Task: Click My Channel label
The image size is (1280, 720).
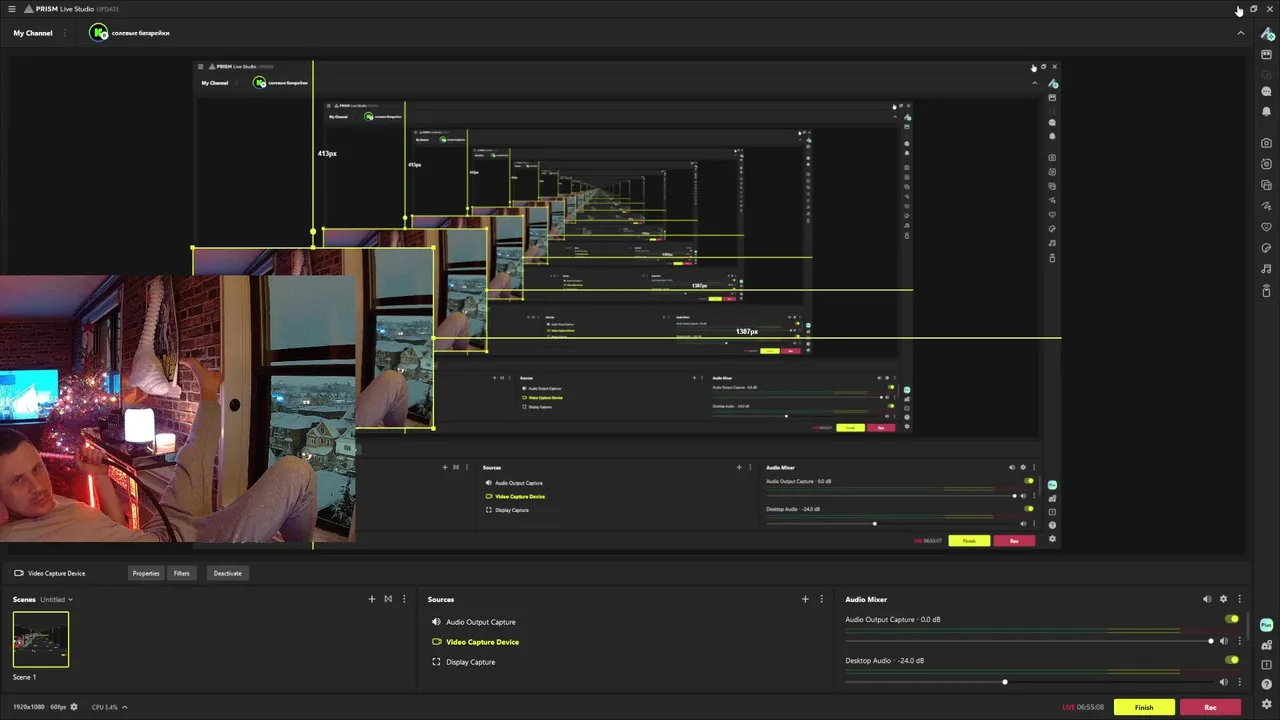Action: click(33, 33)
